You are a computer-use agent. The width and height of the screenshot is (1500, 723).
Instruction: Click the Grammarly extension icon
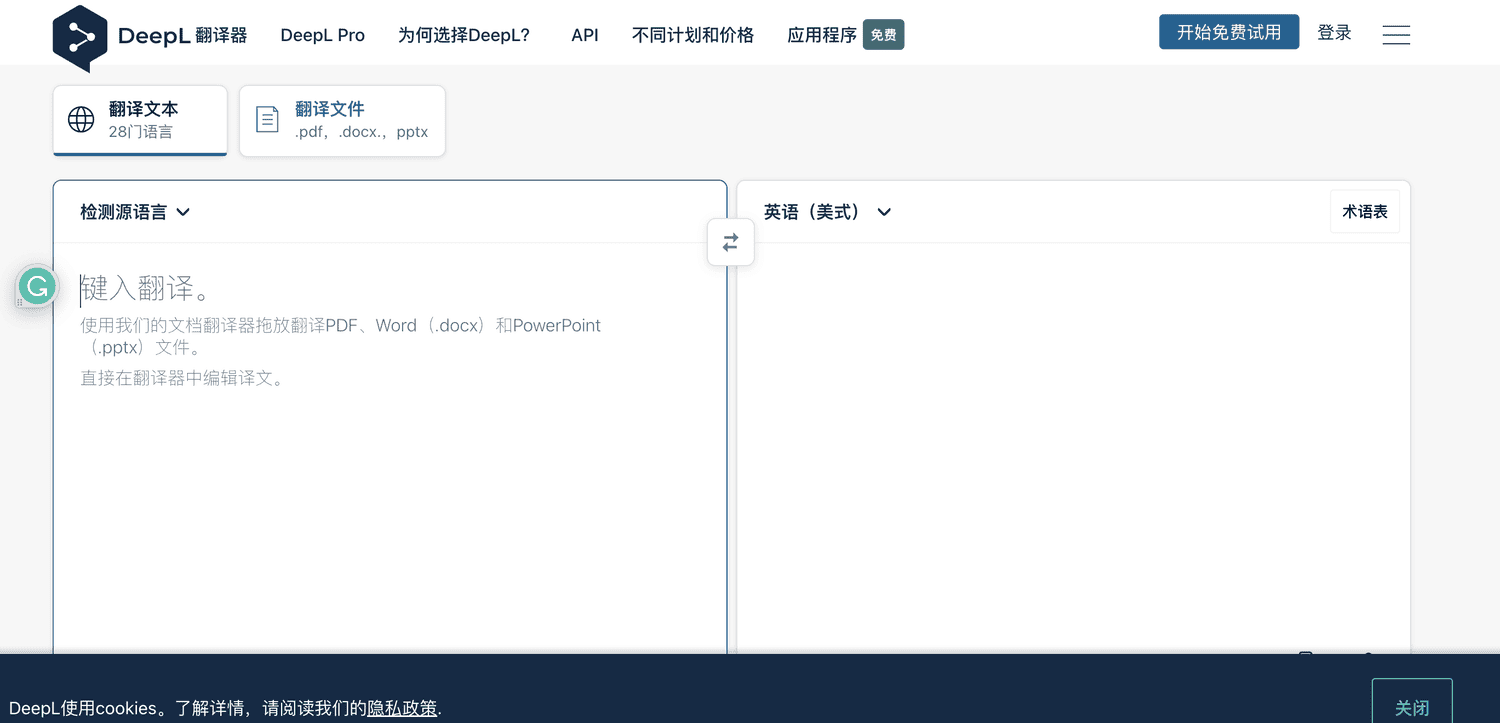38,288
